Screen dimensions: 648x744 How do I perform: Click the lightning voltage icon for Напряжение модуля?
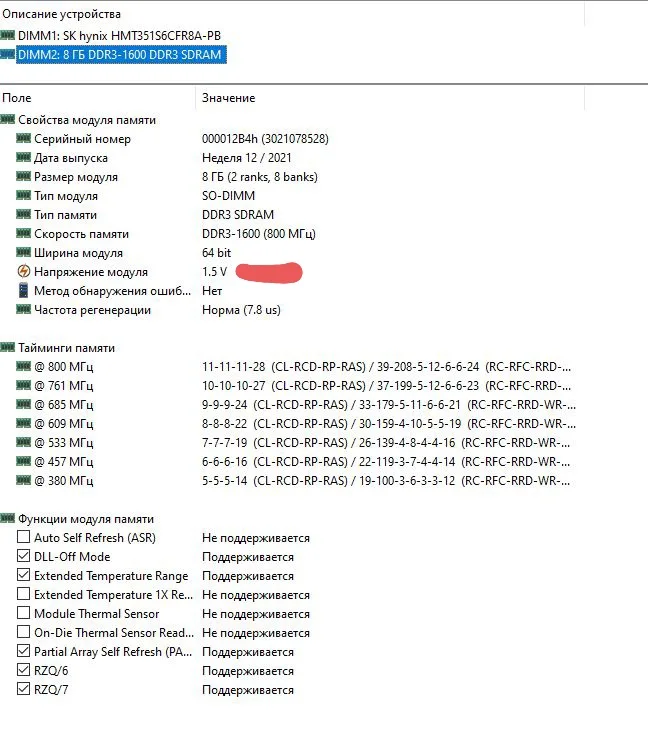(x=23, y=271)
